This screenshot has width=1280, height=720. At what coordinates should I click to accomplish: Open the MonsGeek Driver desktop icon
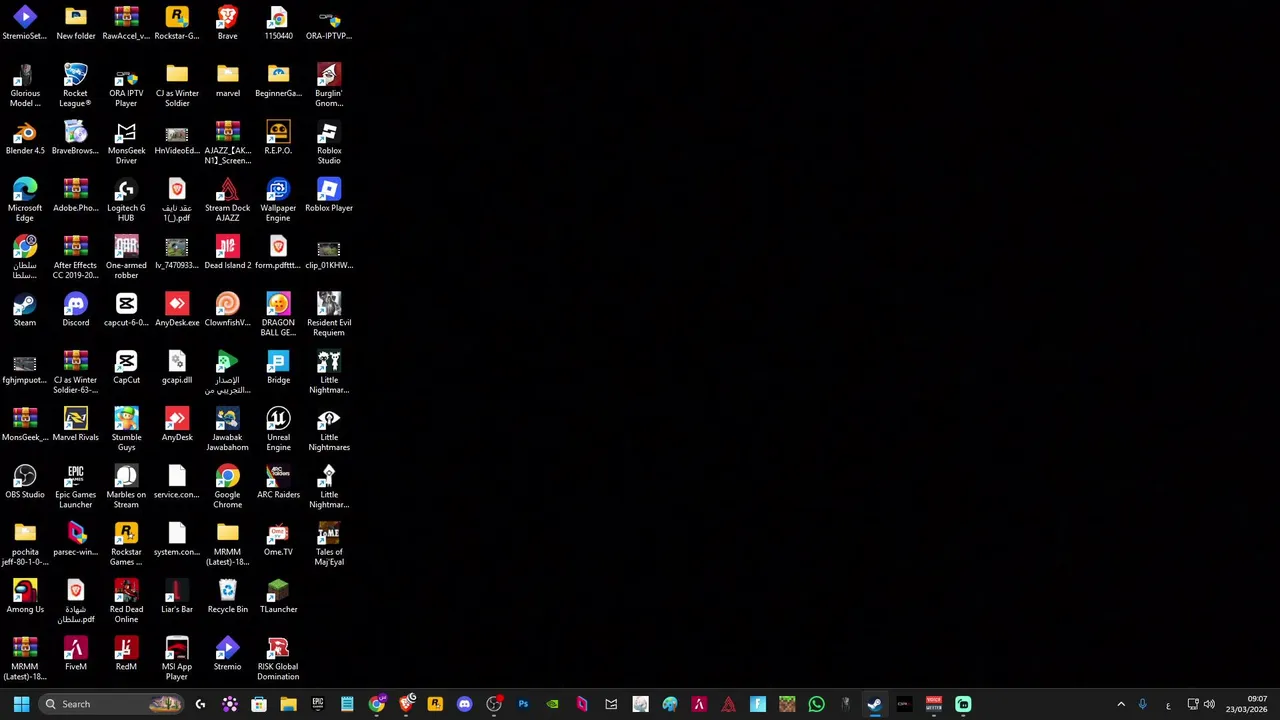[x=126, y=143]
